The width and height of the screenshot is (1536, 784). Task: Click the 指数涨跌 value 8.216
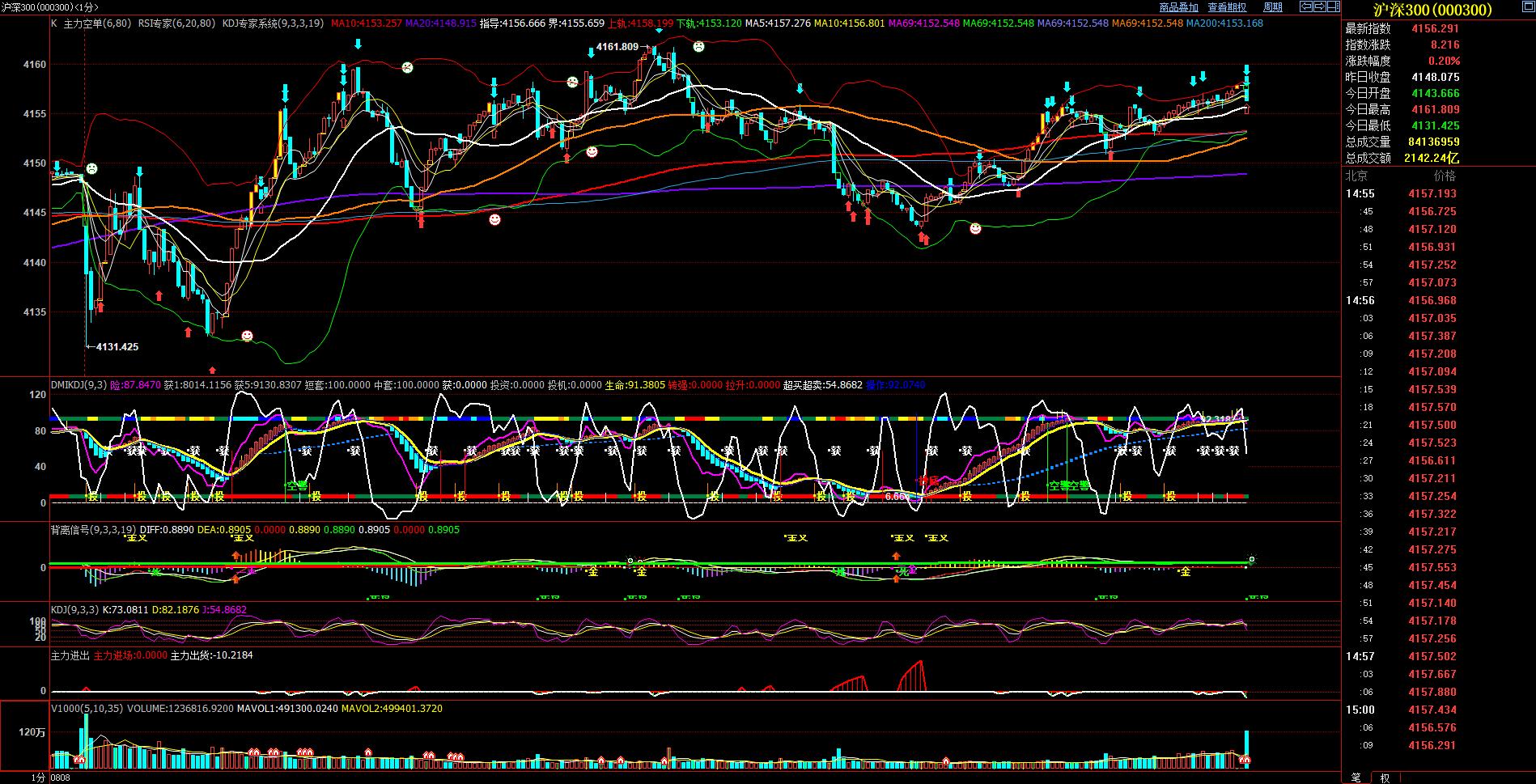(1445, 44)
